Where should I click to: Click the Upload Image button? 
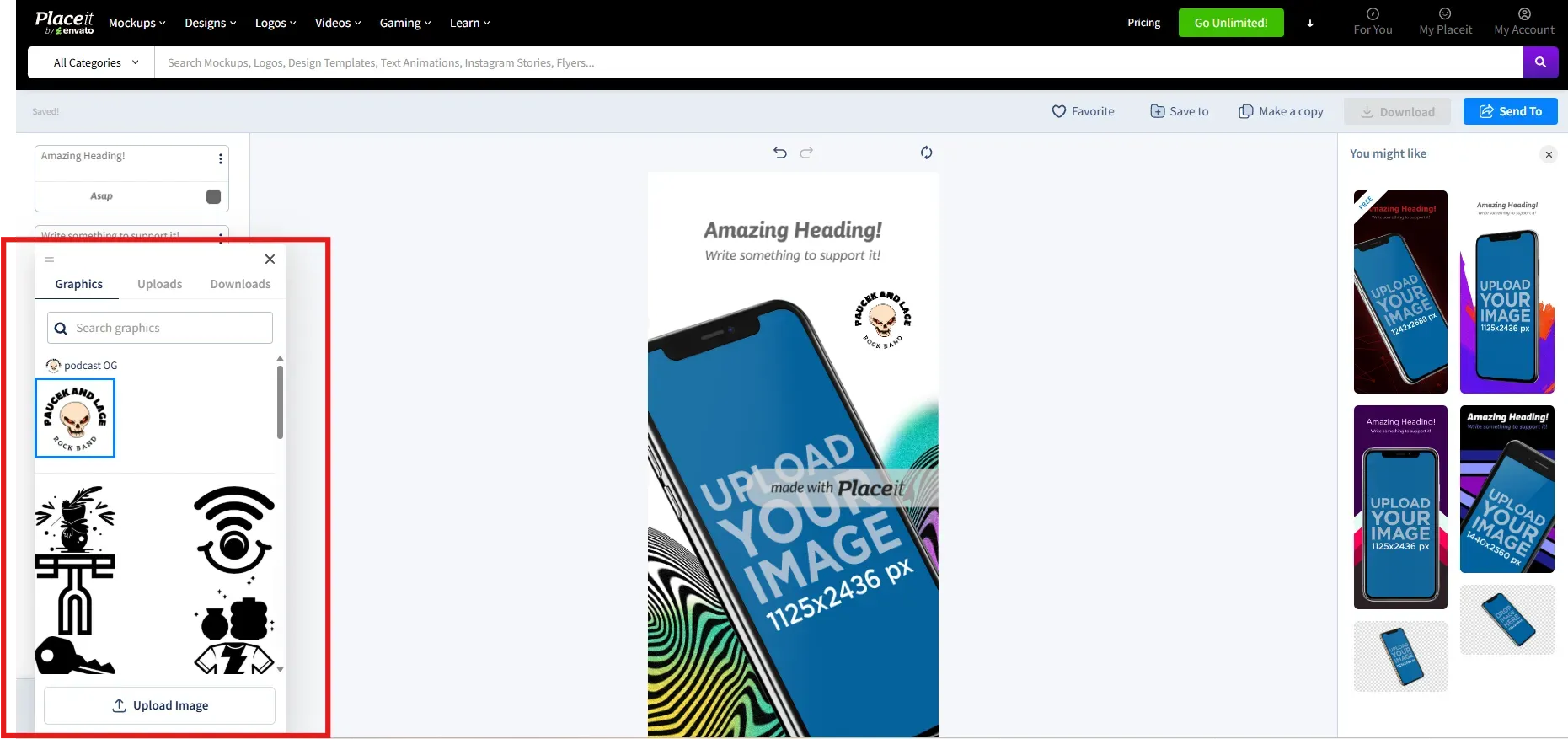click(159, 705)
